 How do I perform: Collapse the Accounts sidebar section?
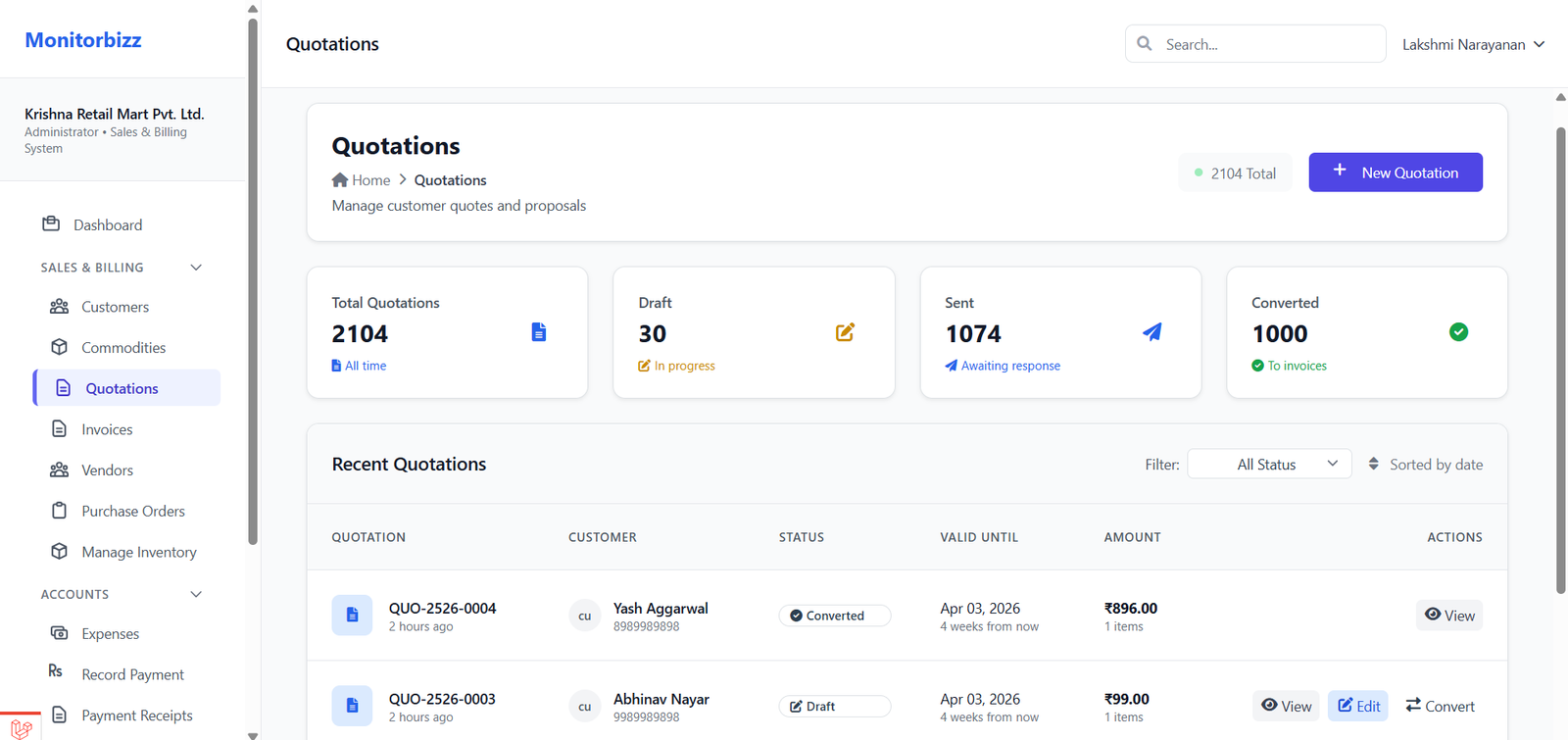click(196, 594)
